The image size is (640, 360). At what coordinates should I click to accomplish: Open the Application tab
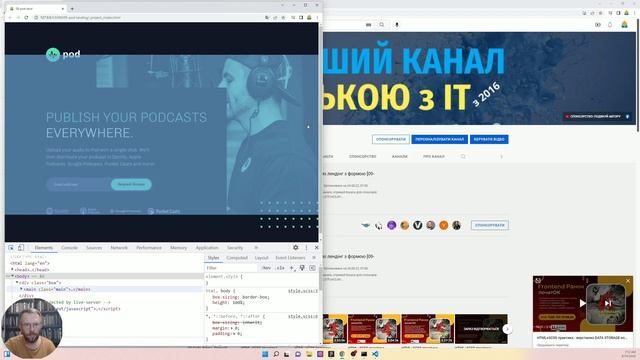pos(207,248)
